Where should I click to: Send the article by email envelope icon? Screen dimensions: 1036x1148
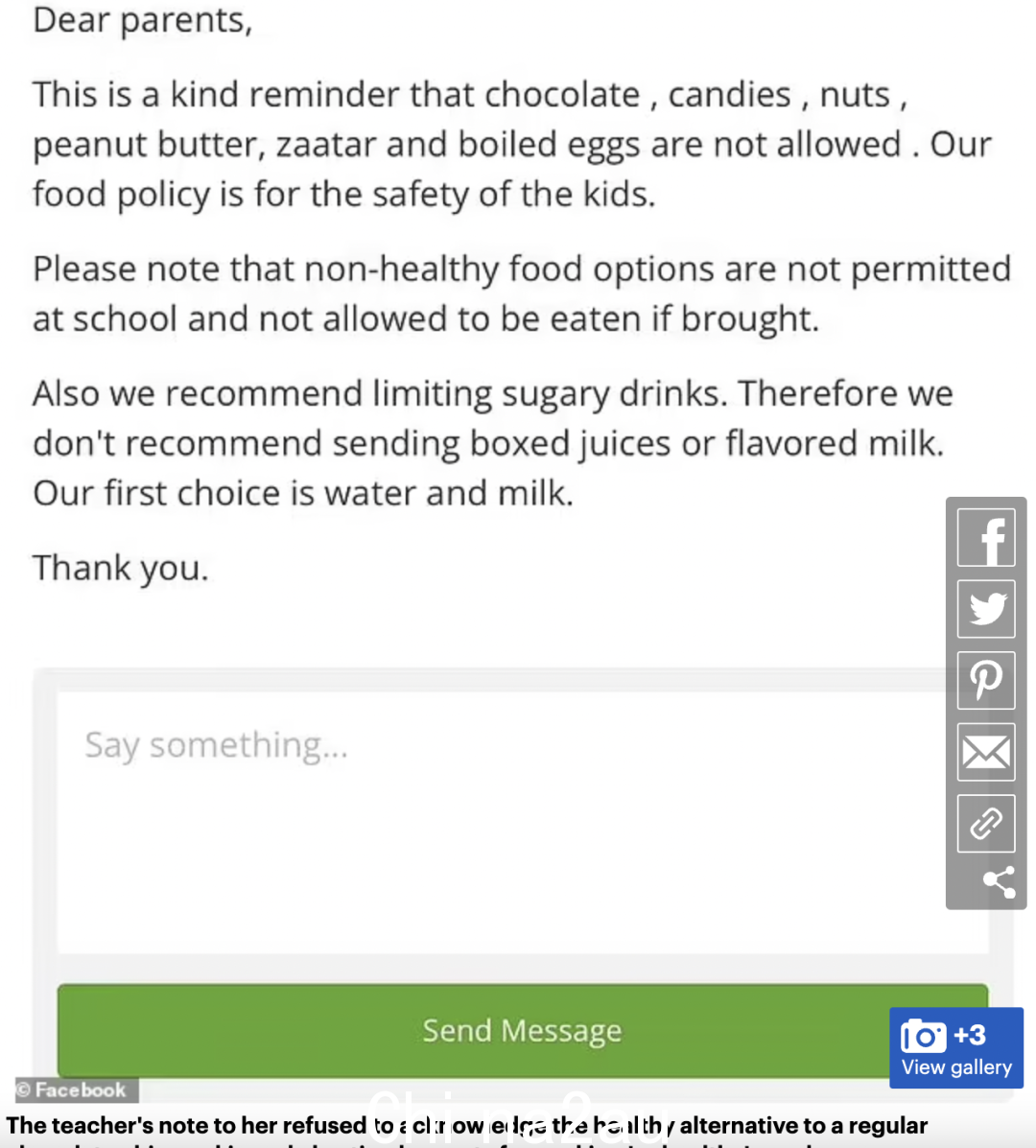tap(985, 752)
